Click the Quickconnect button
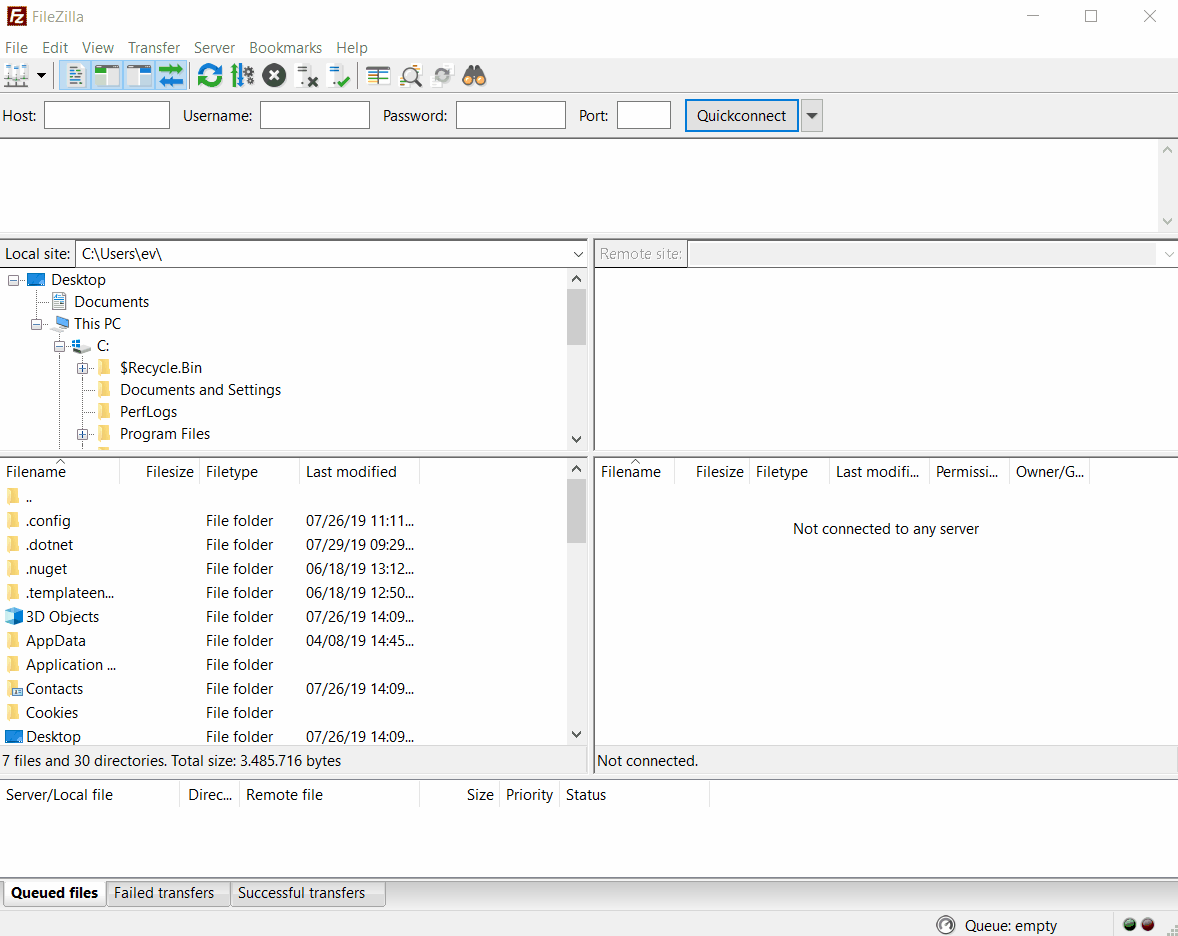Screen dimensions: 1178x936 pos(742,116)
